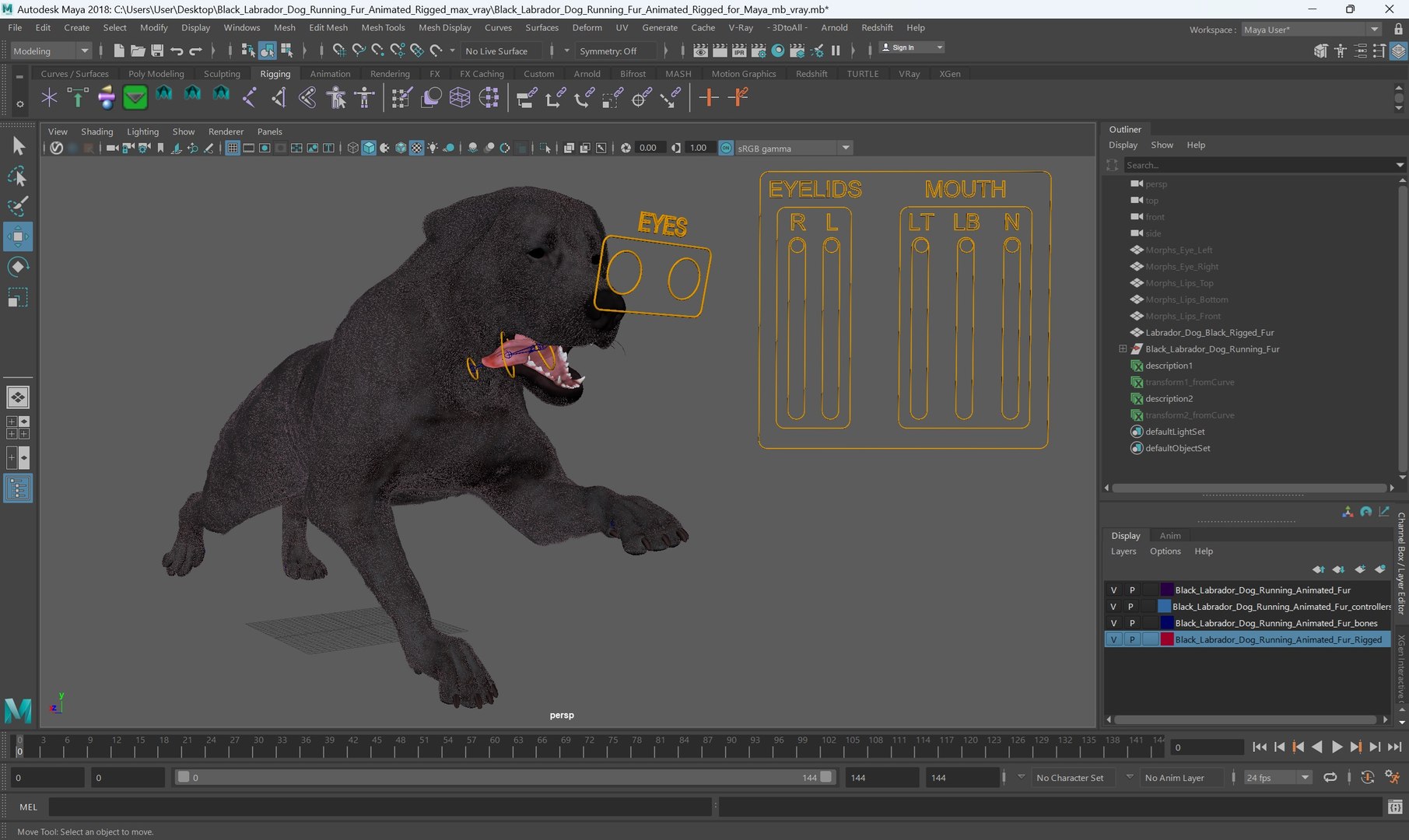Click the Set Key orange plus icon
This screenshot has height=840, width=1409.
(x=708, y=97)
